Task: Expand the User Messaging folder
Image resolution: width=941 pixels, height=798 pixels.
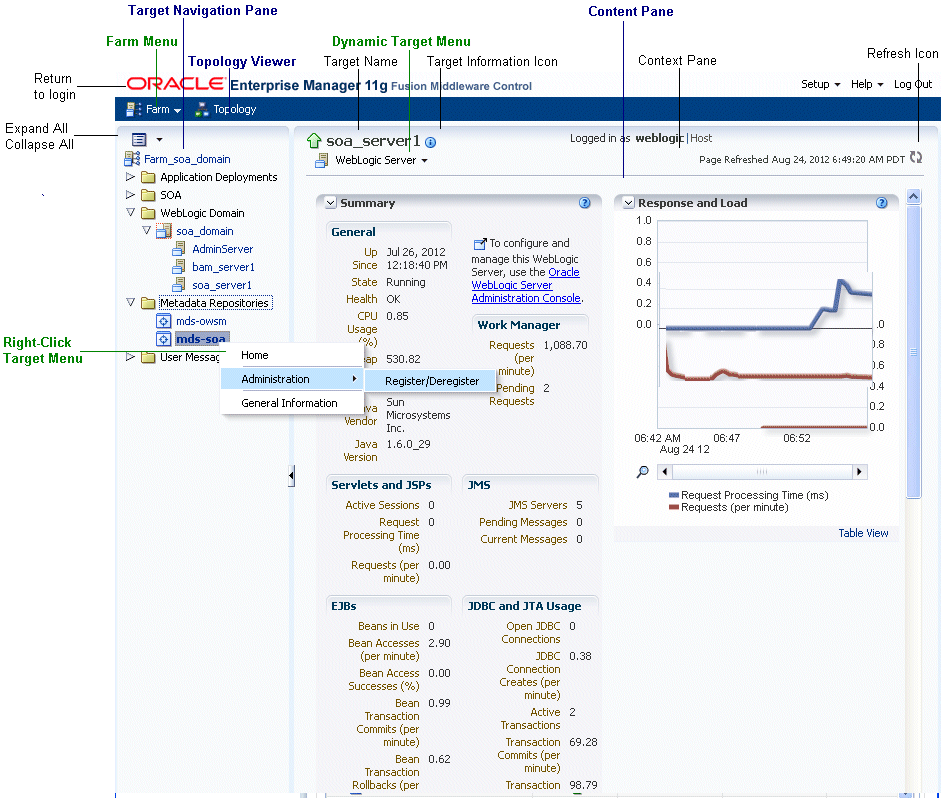Action: (x=130, y=357)
